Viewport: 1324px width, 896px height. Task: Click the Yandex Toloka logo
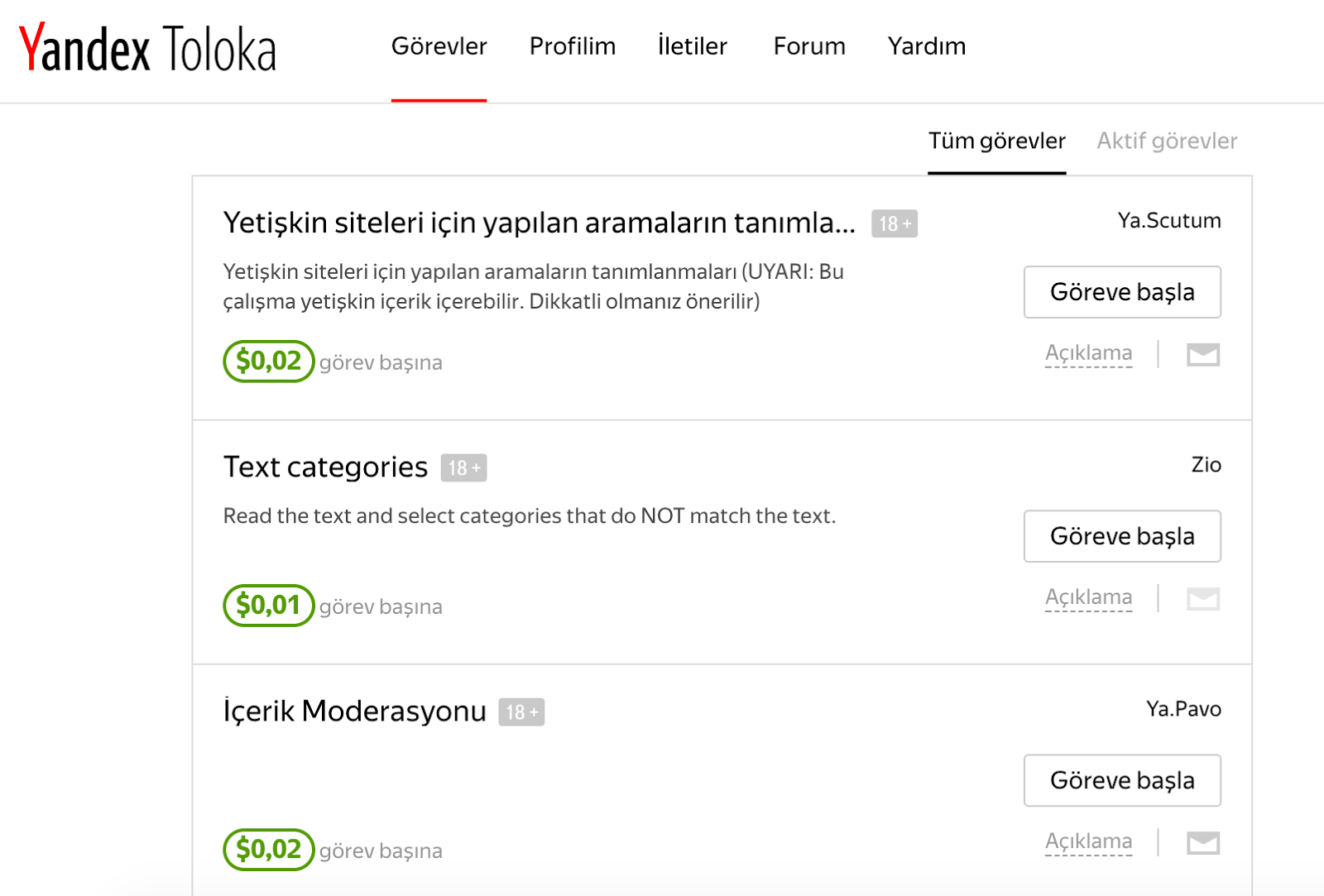click(147, 48)
